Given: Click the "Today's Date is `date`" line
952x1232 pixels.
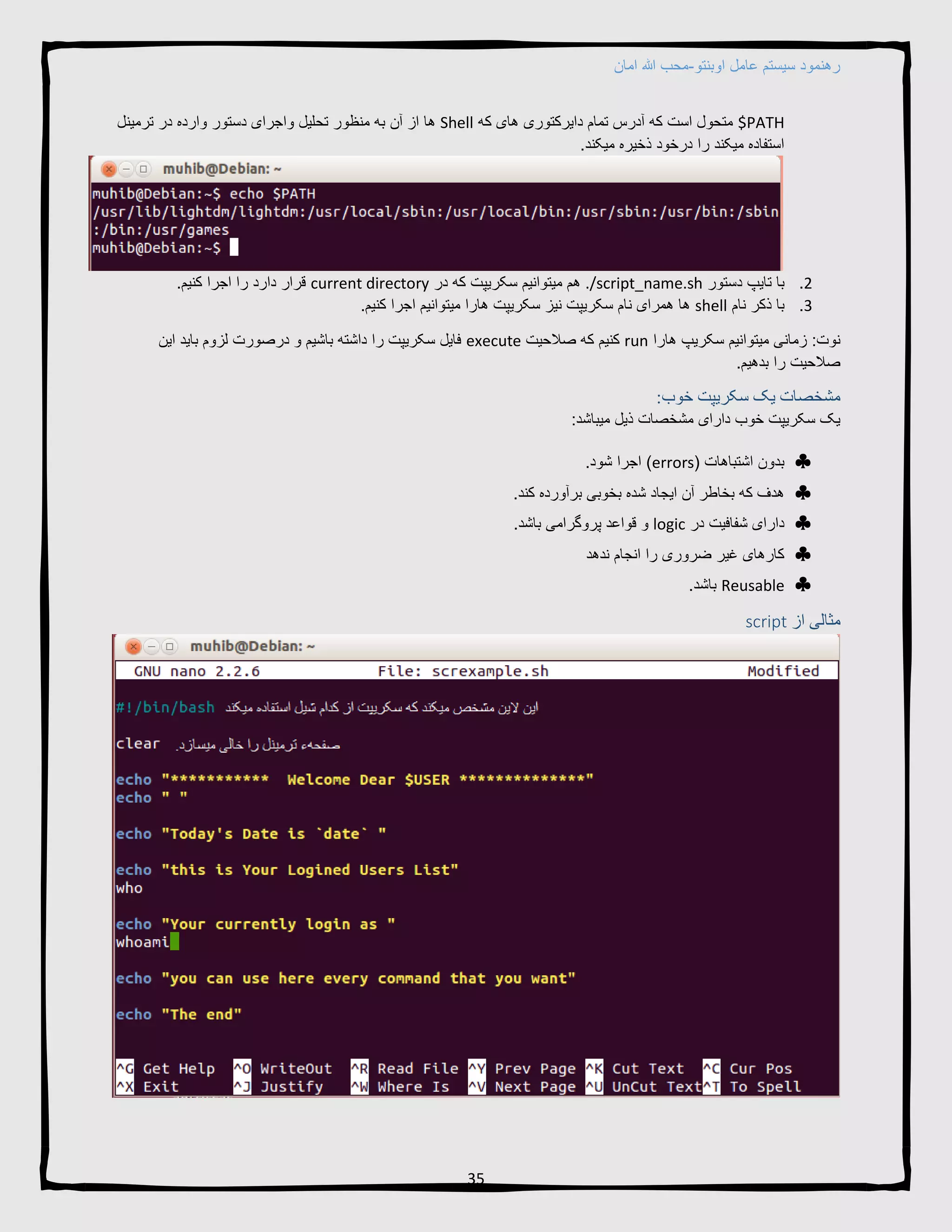Looking at the screenshot, I should pyautogui.click(x=251, y=834).
